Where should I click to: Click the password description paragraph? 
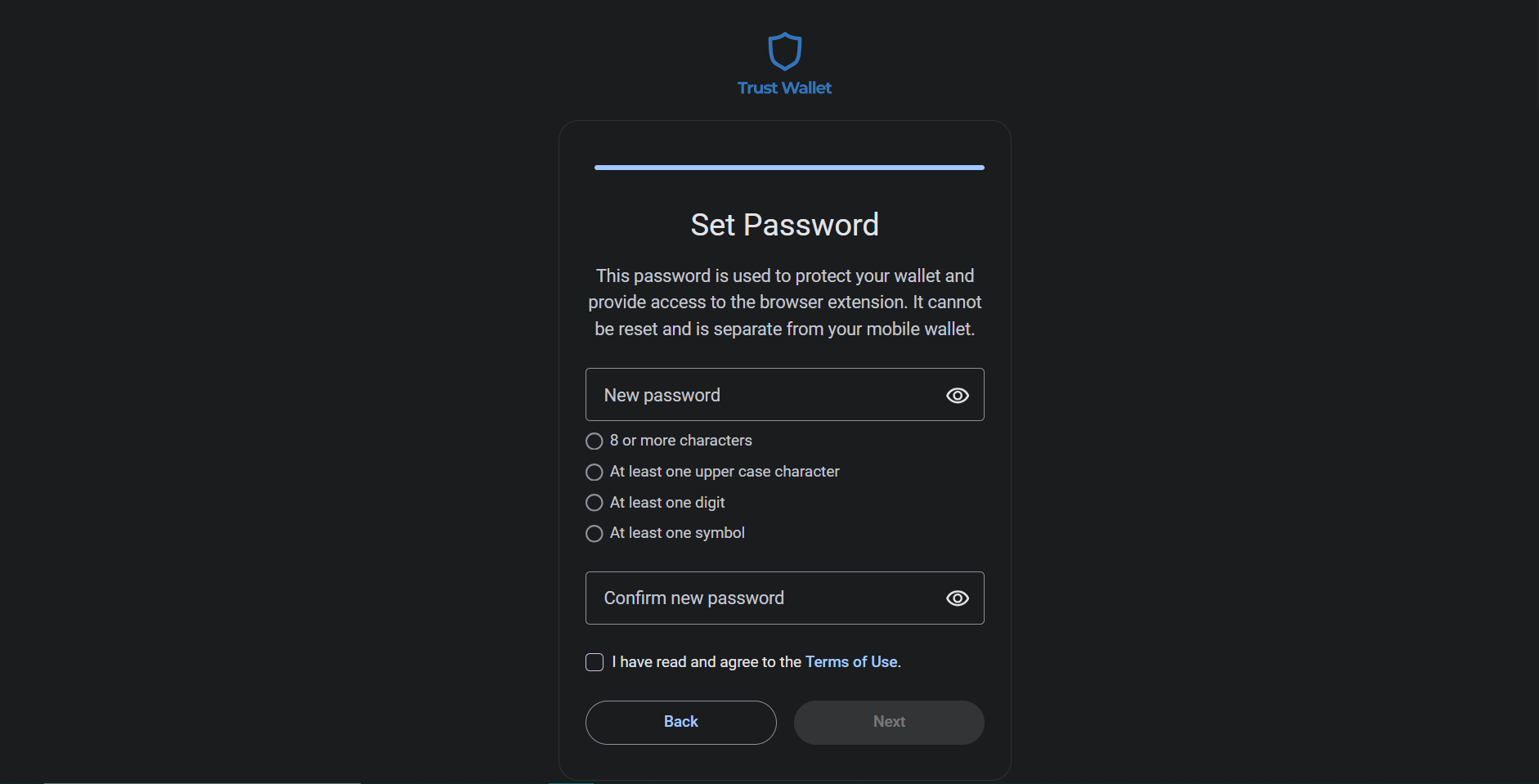tap(785, 302)
